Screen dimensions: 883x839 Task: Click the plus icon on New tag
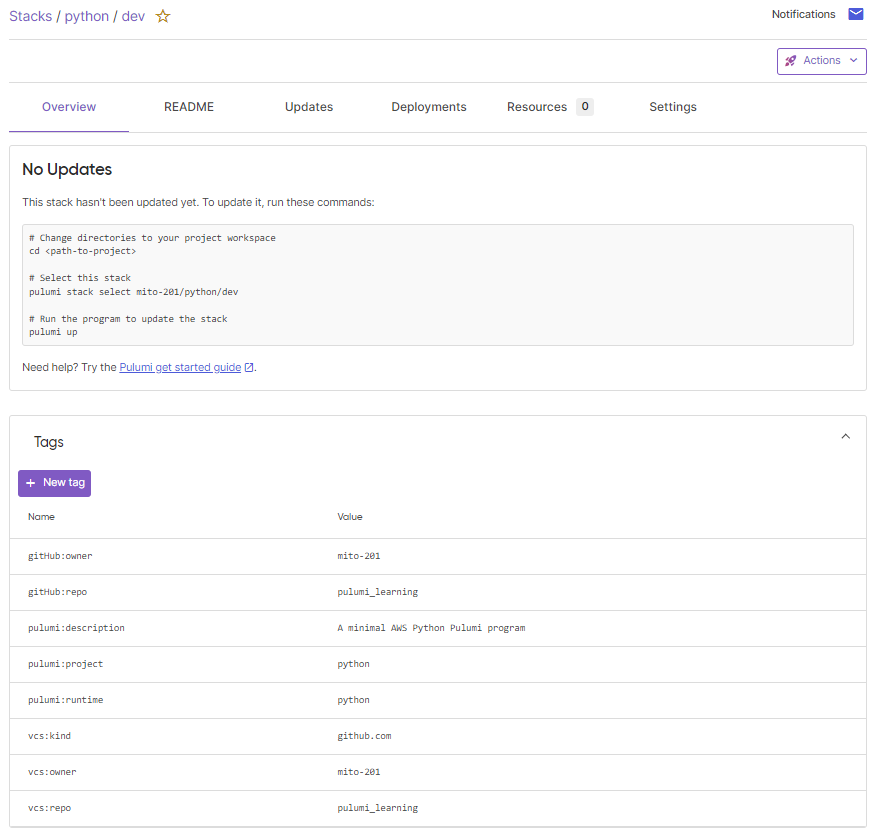tap(30, 483)
